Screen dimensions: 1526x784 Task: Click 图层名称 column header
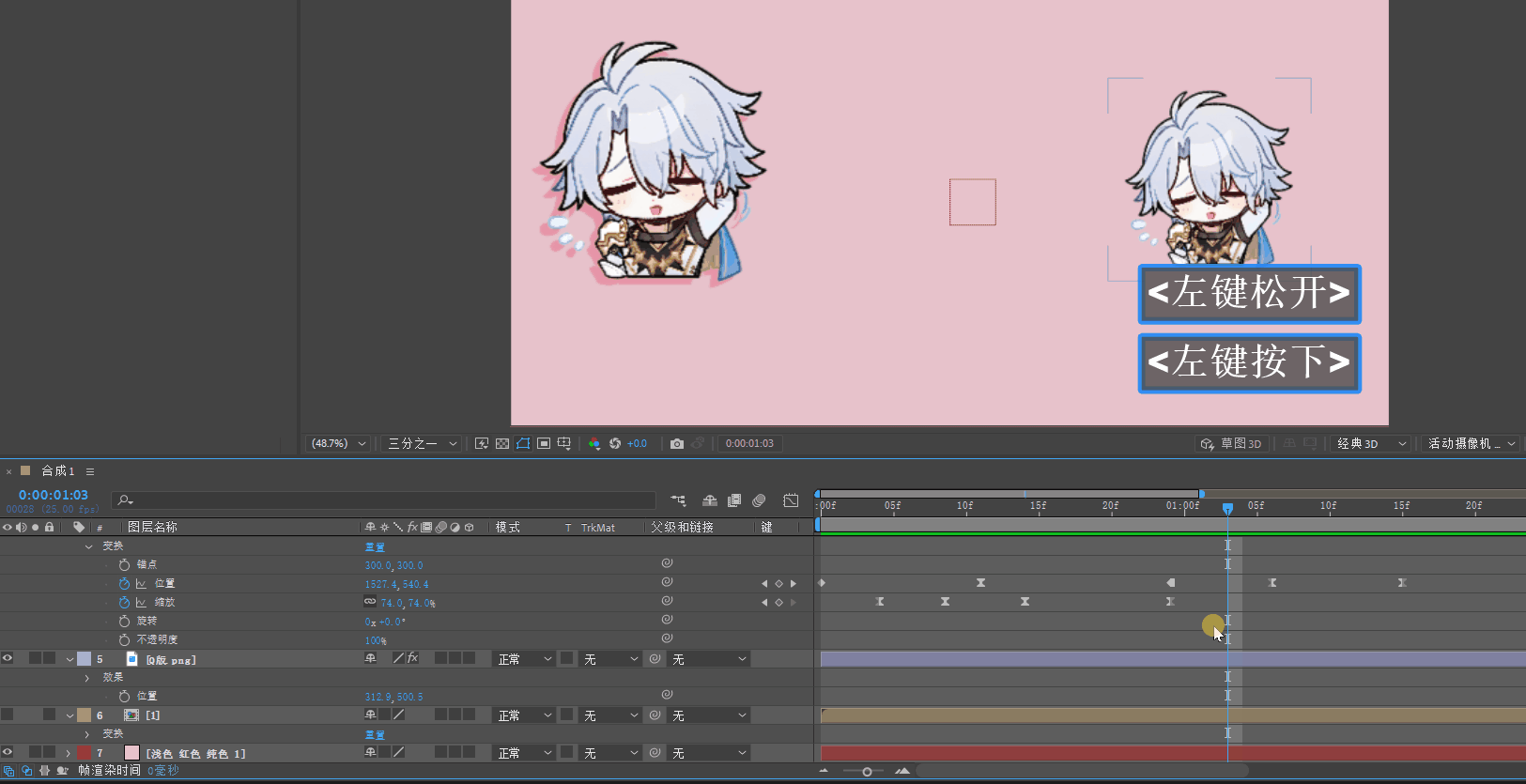(x=152, y=527)
